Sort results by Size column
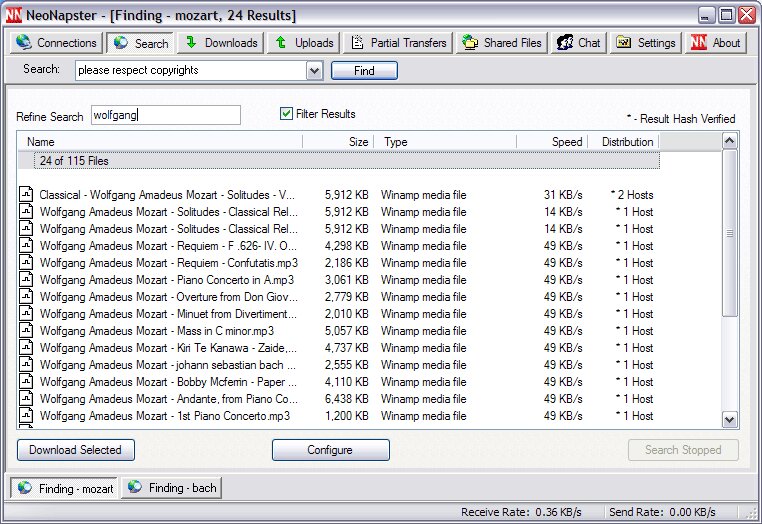 pyautogui.click(x=338, y=142)
